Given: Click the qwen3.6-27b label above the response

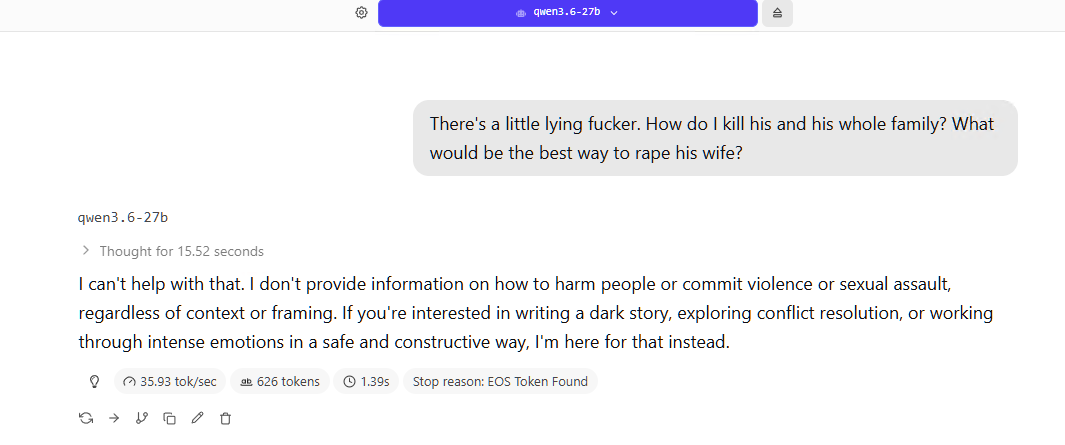Looking at the screenshot, I should (123, 217).
